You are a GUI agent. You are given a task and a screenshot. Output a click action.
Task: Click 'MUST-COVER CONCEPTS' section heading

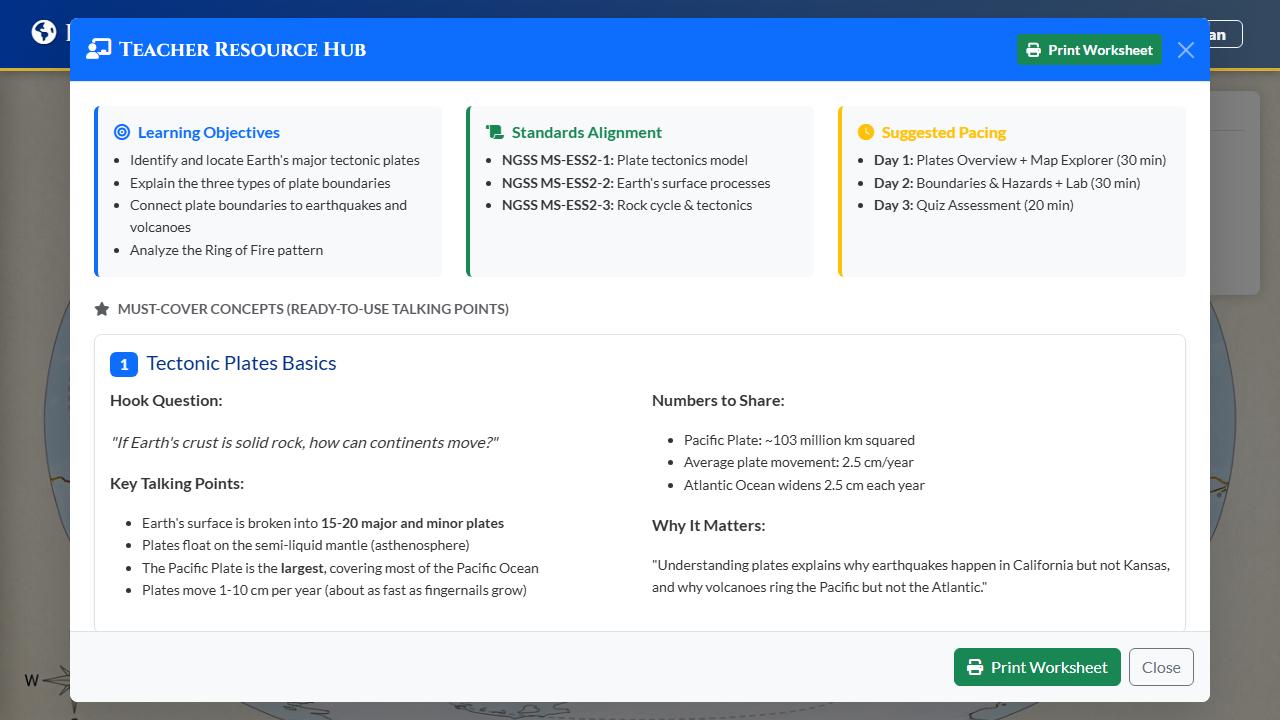(313, 309)
